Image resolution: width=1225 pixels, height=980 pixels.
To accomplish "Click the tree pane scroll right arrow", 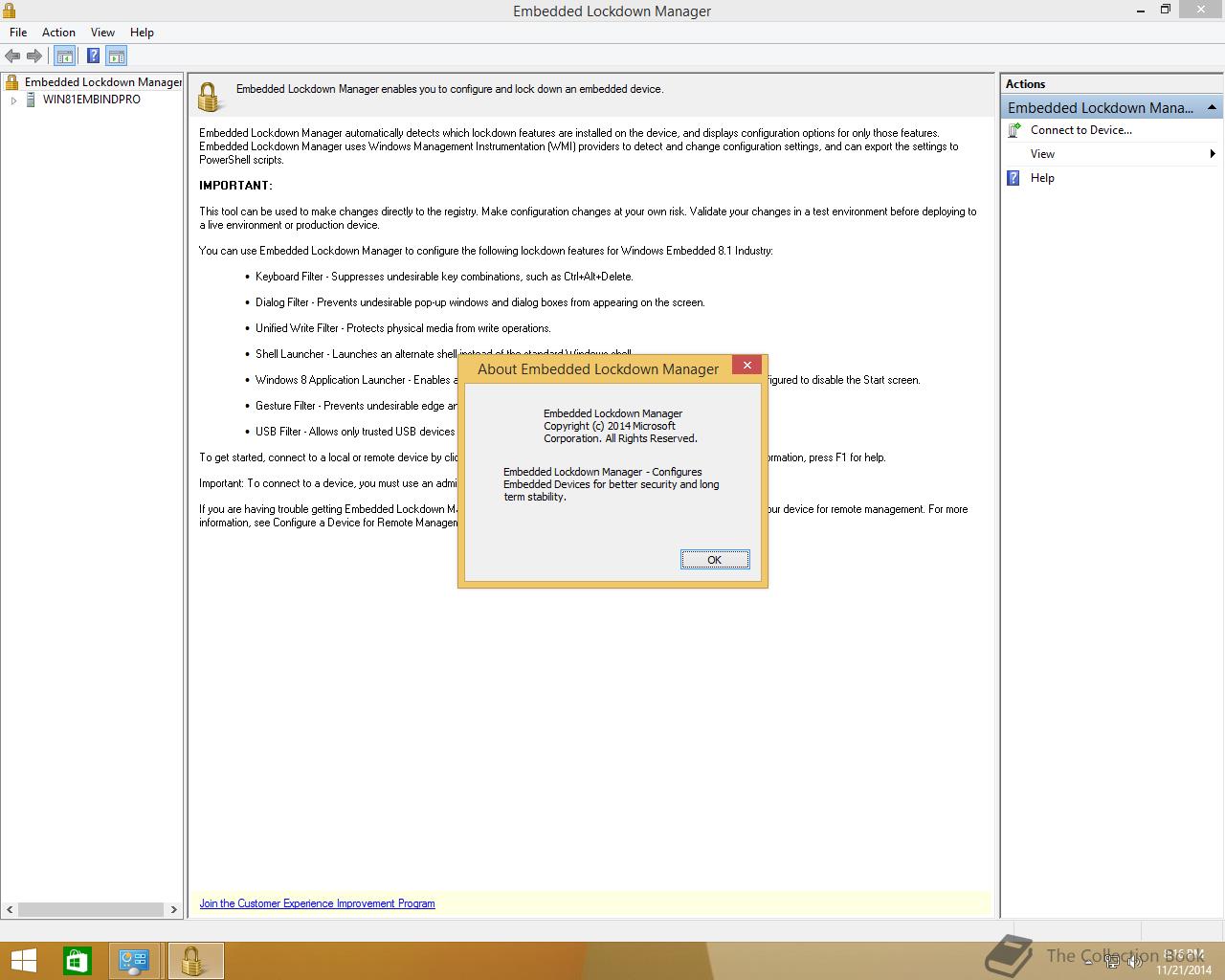I will coord(173,909).
